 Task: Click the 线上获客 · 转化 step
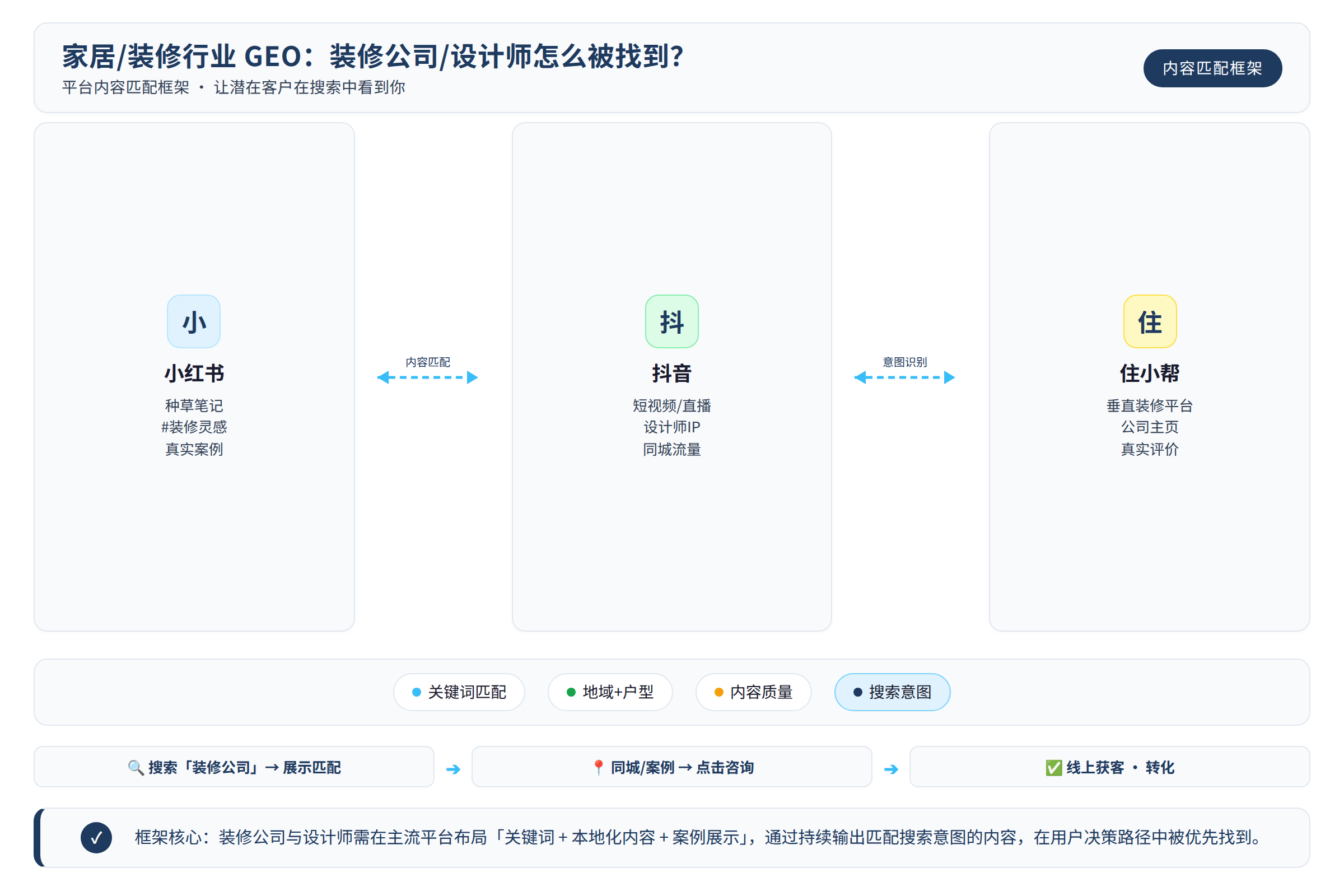[1110, 767]
